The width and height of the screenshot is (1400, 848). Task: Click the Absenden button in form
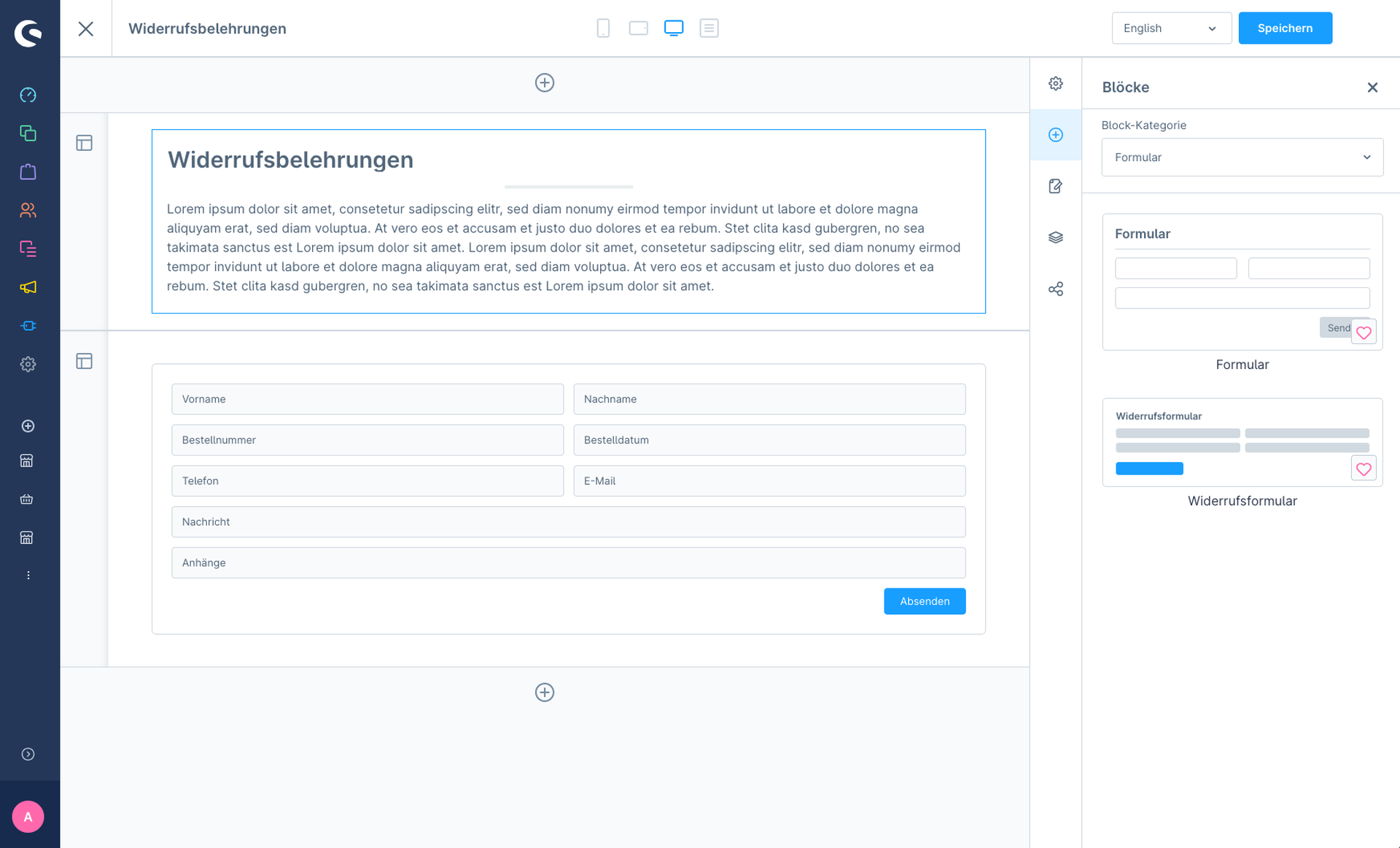click(925, 602)
